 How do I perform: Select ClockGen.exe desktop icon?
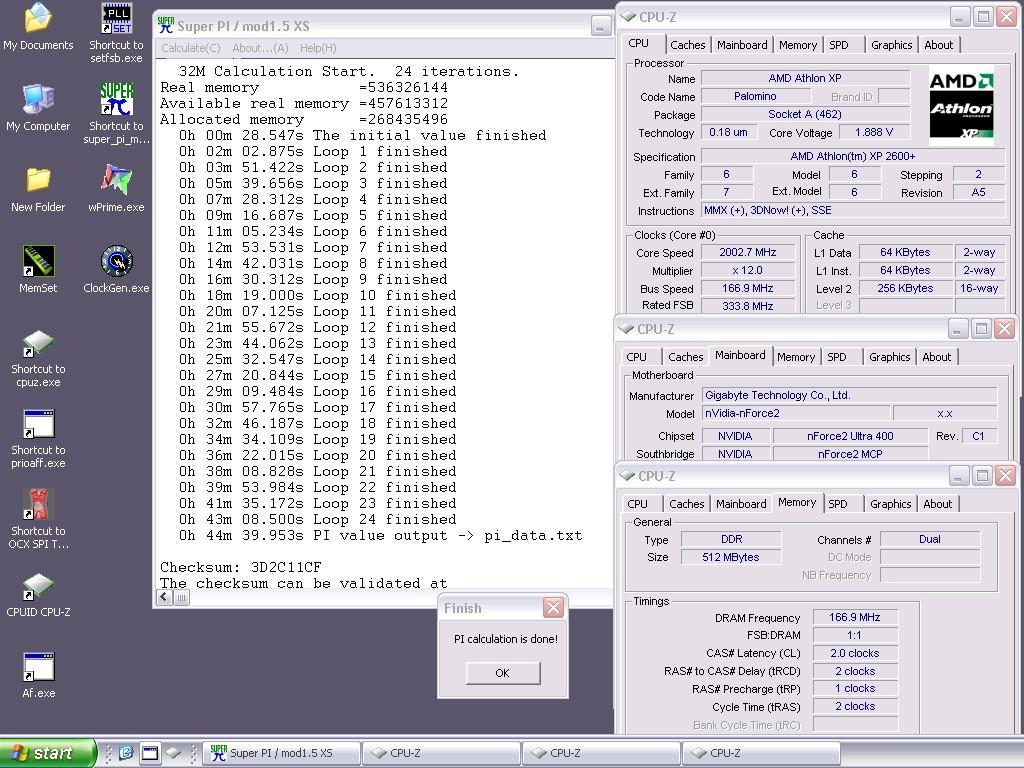click(x=116, y=270)
